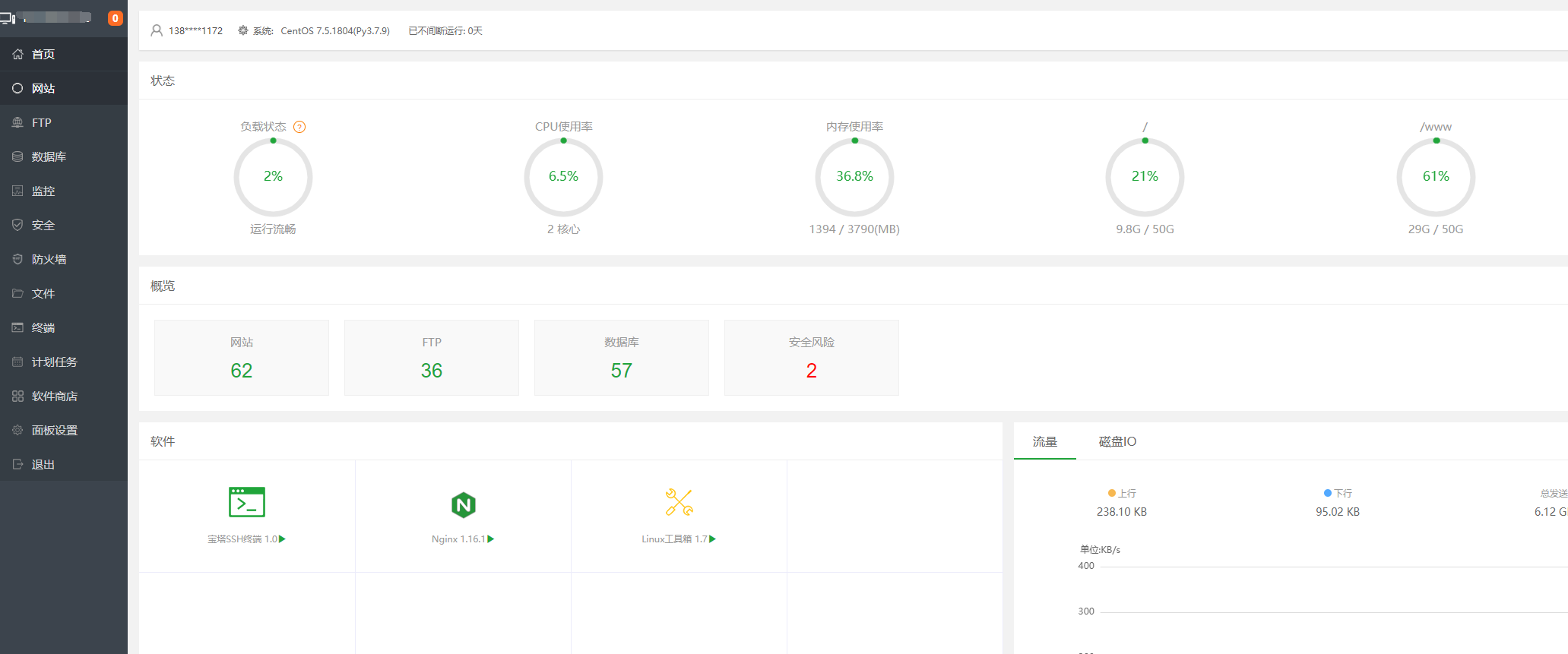Open 防火墙 firewall from the sidebar

tap(49, 259)
